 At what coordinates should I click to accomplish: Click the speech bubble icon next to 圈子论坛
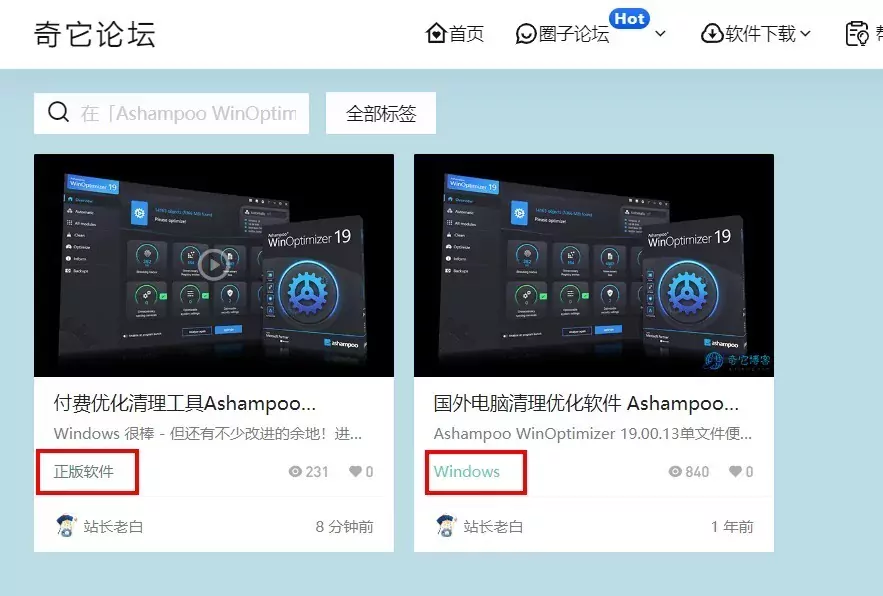[526, 33]
